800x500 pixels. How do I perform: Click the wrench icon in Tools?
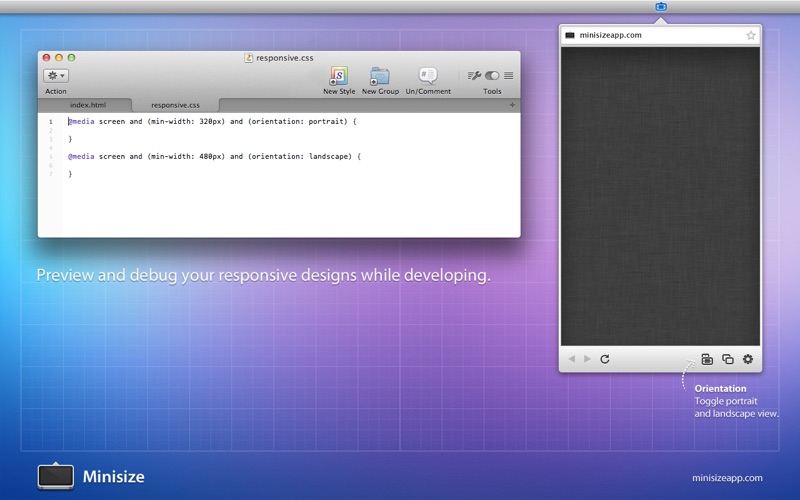point(474,76)
